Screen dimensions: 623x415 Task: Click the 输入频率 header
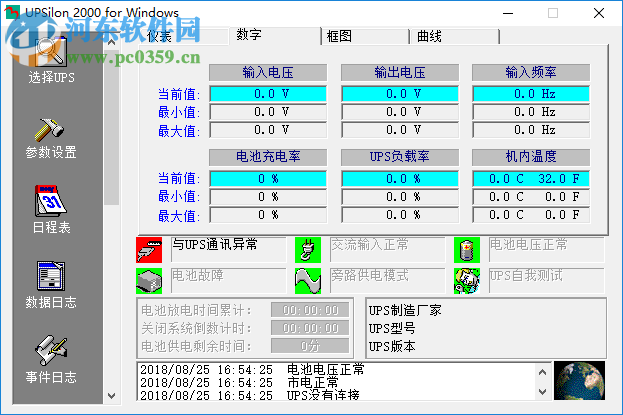tap(531, 73)
